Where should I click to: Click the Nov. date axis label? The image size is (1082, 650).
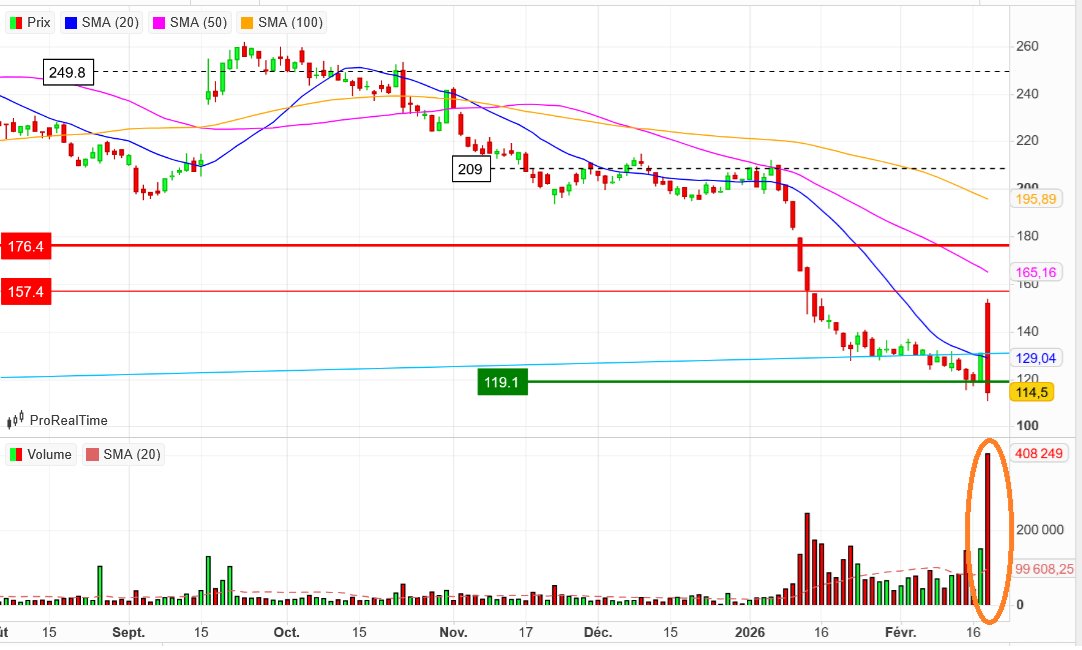coord(453,633)
